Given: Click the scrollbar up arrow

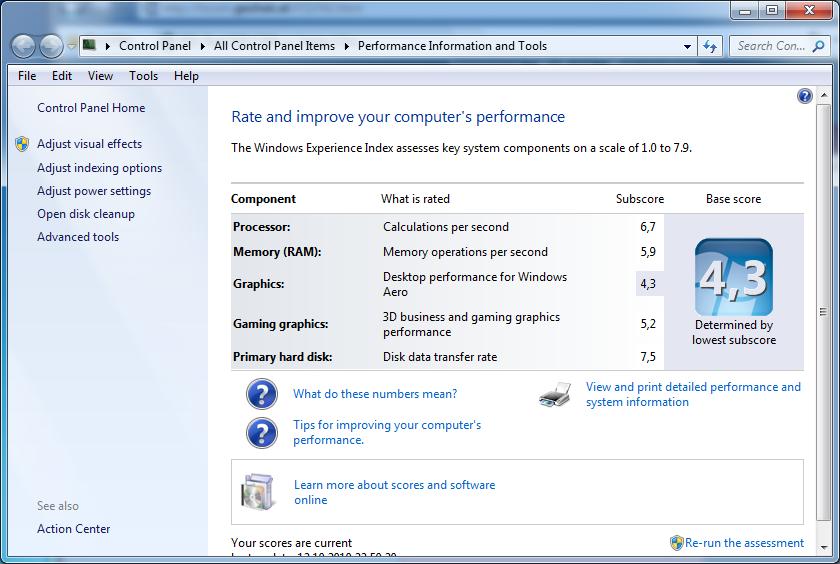Looking at the screenshot, I should click(823, 95).
